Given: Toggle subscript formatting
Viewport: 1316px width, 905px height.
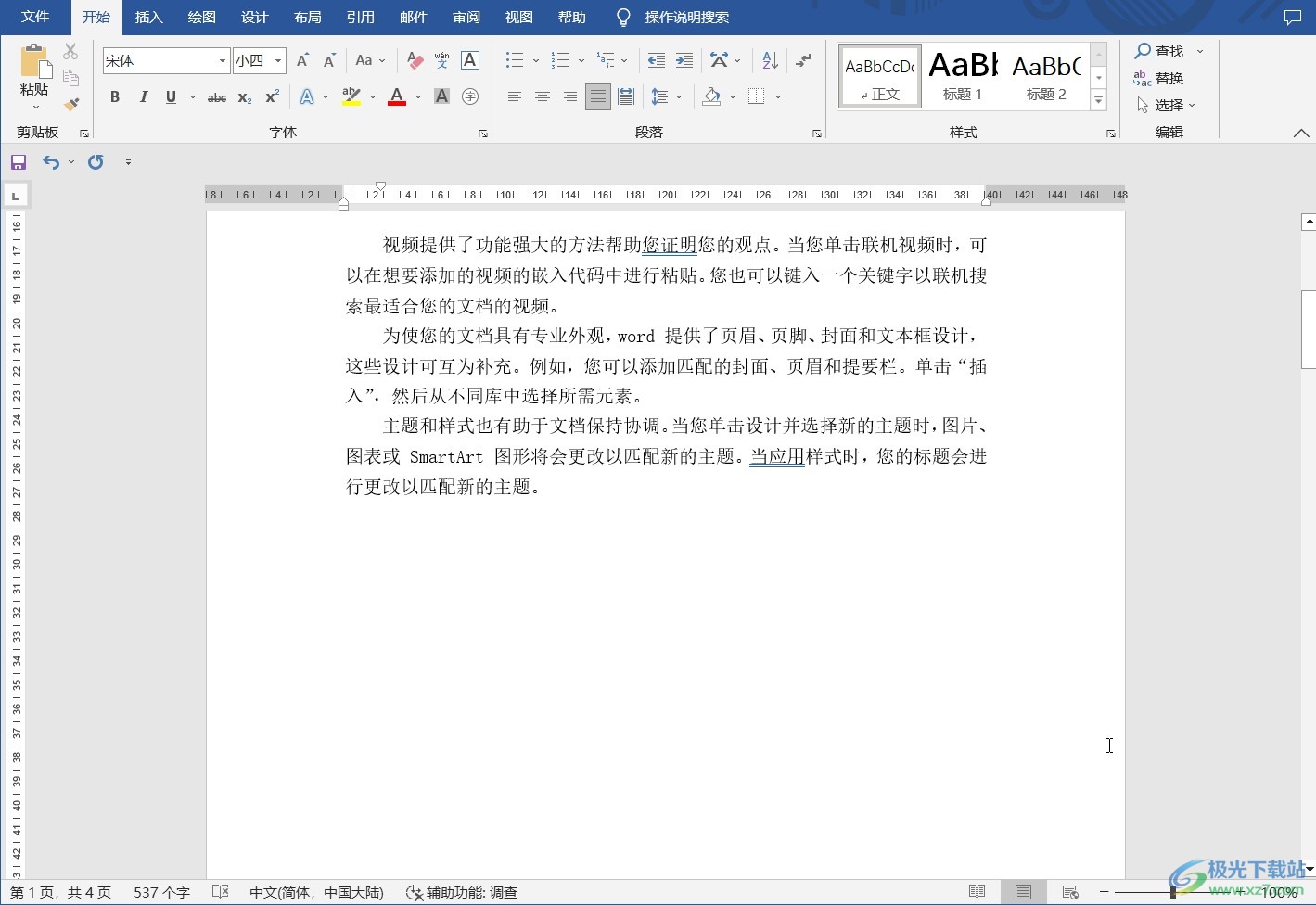Looking at the screenshot, I should click(x=245, y=96).
